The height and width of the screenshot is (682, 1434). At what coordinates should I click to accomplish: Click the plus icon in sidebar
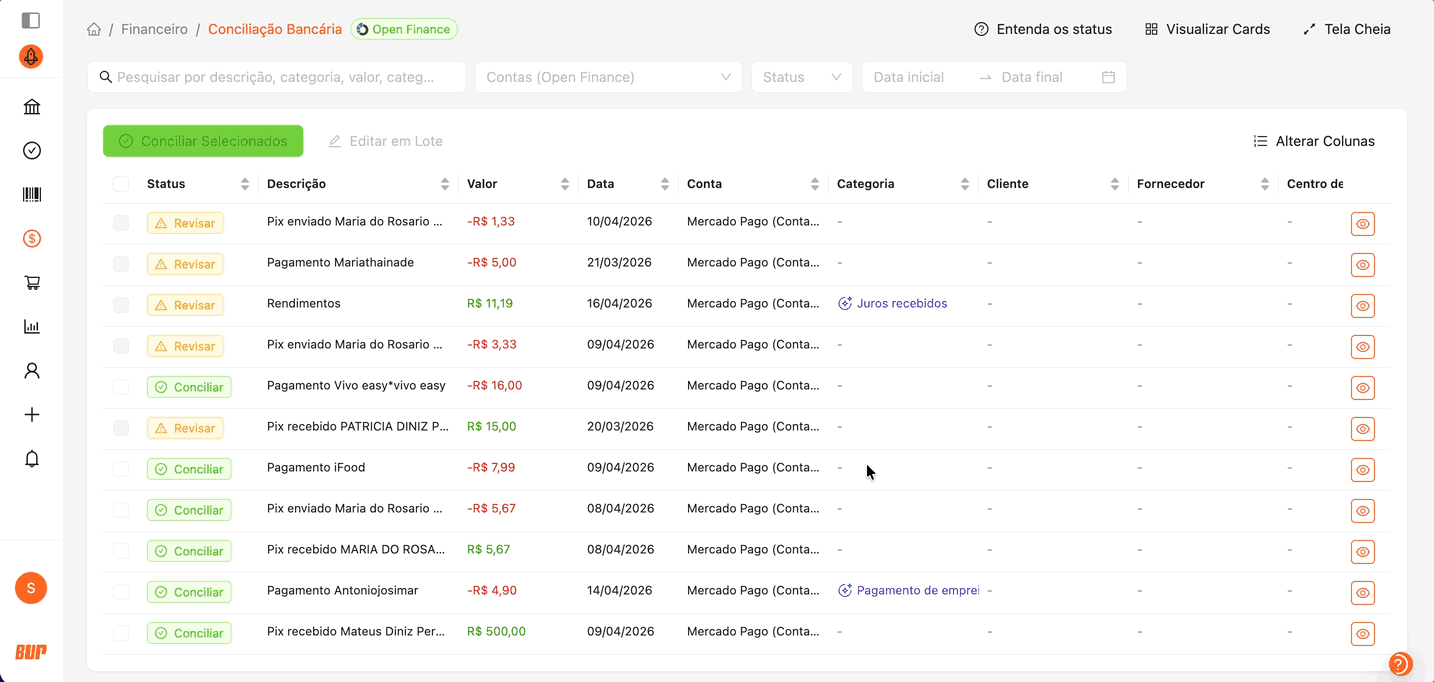pyautogui.click(x=32, y=415)
